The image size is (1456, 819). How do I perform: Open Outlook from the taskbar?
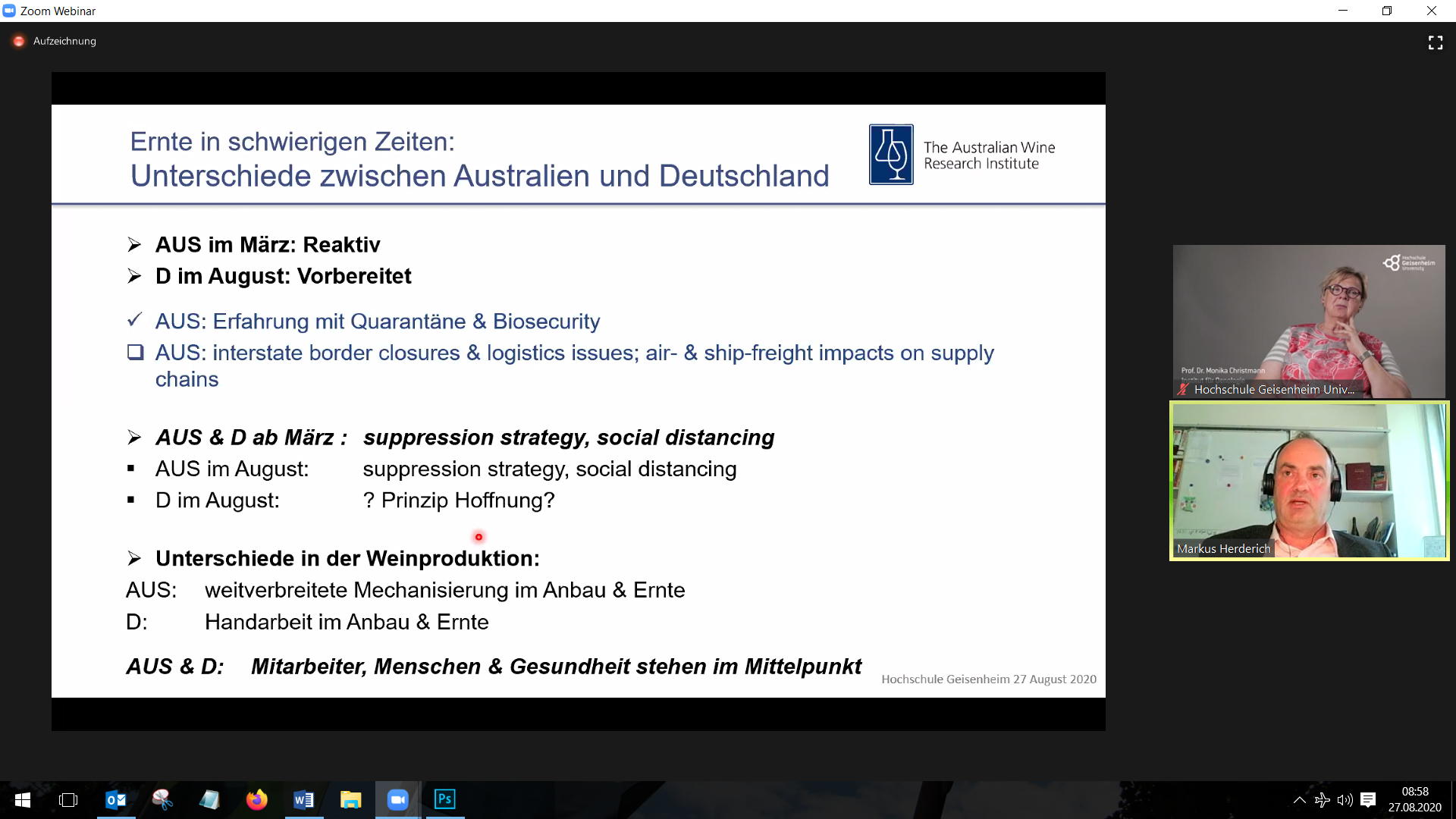coord(115,800)
